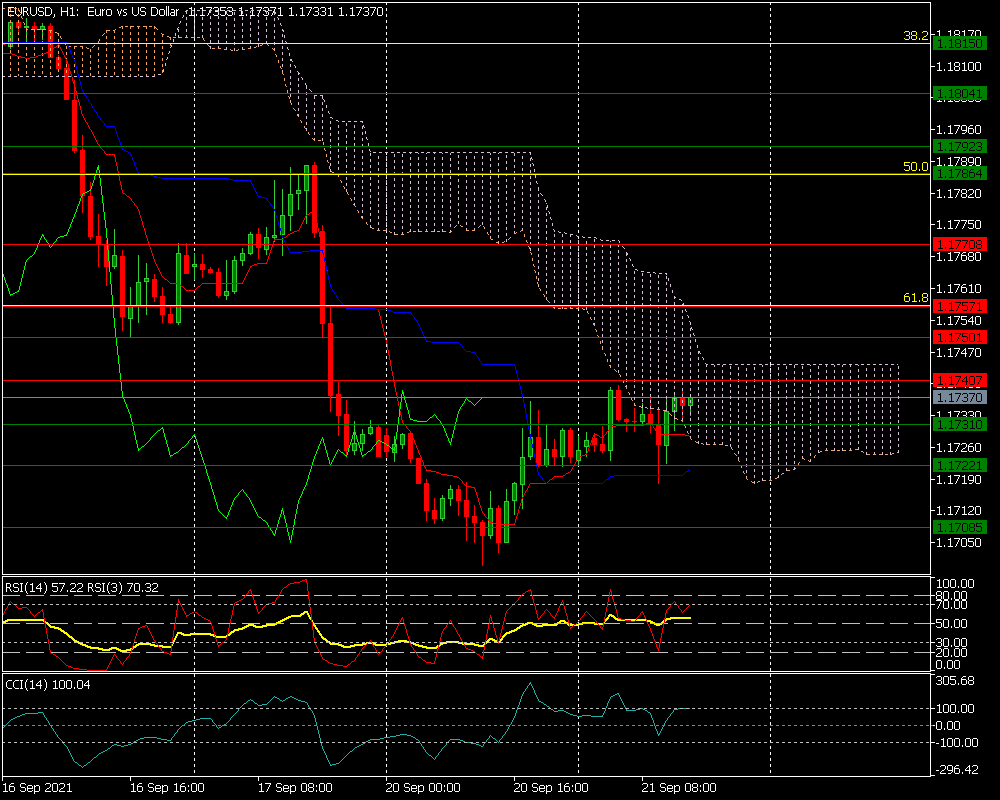The width and height of the screenshot is (1000, 800).
Task: Click the green 1.17864 price tag
Action: [x=959, y=174]
